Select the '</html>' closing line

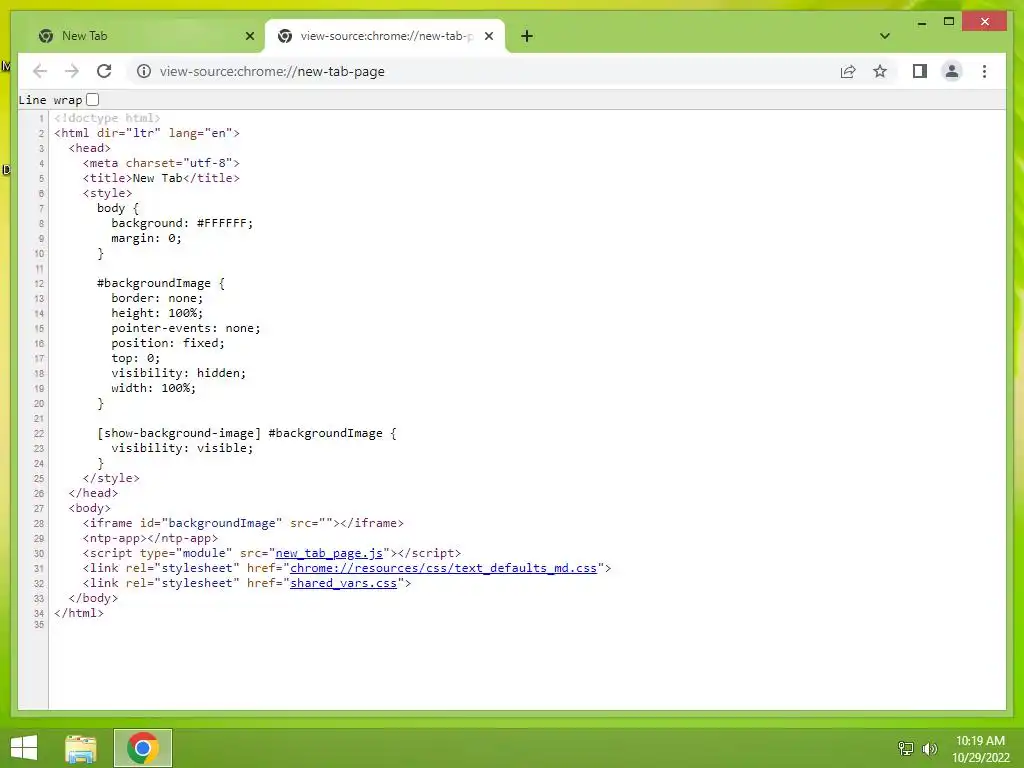[x=79, y=613]
